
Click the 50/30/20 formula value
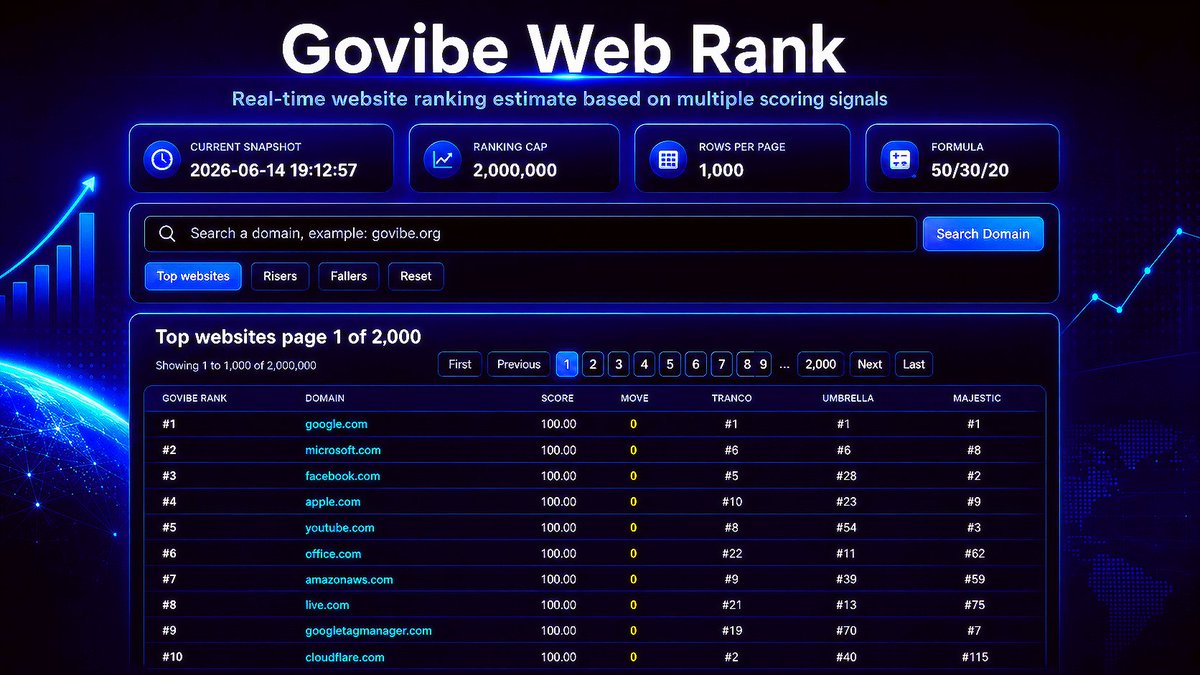coord(970,170)
